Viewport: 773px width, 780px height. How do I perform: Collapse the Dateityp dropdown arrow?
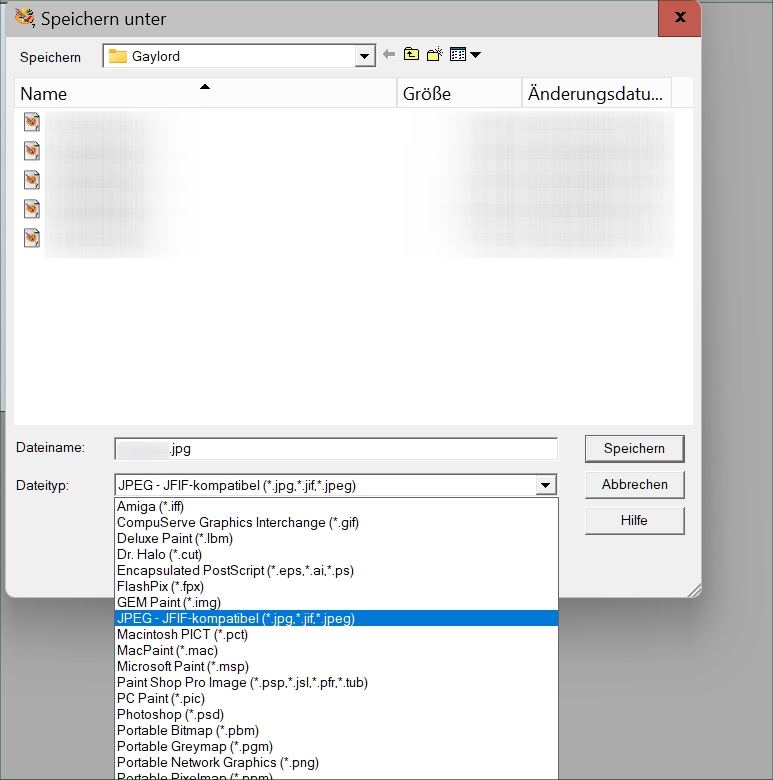point(546,485)
